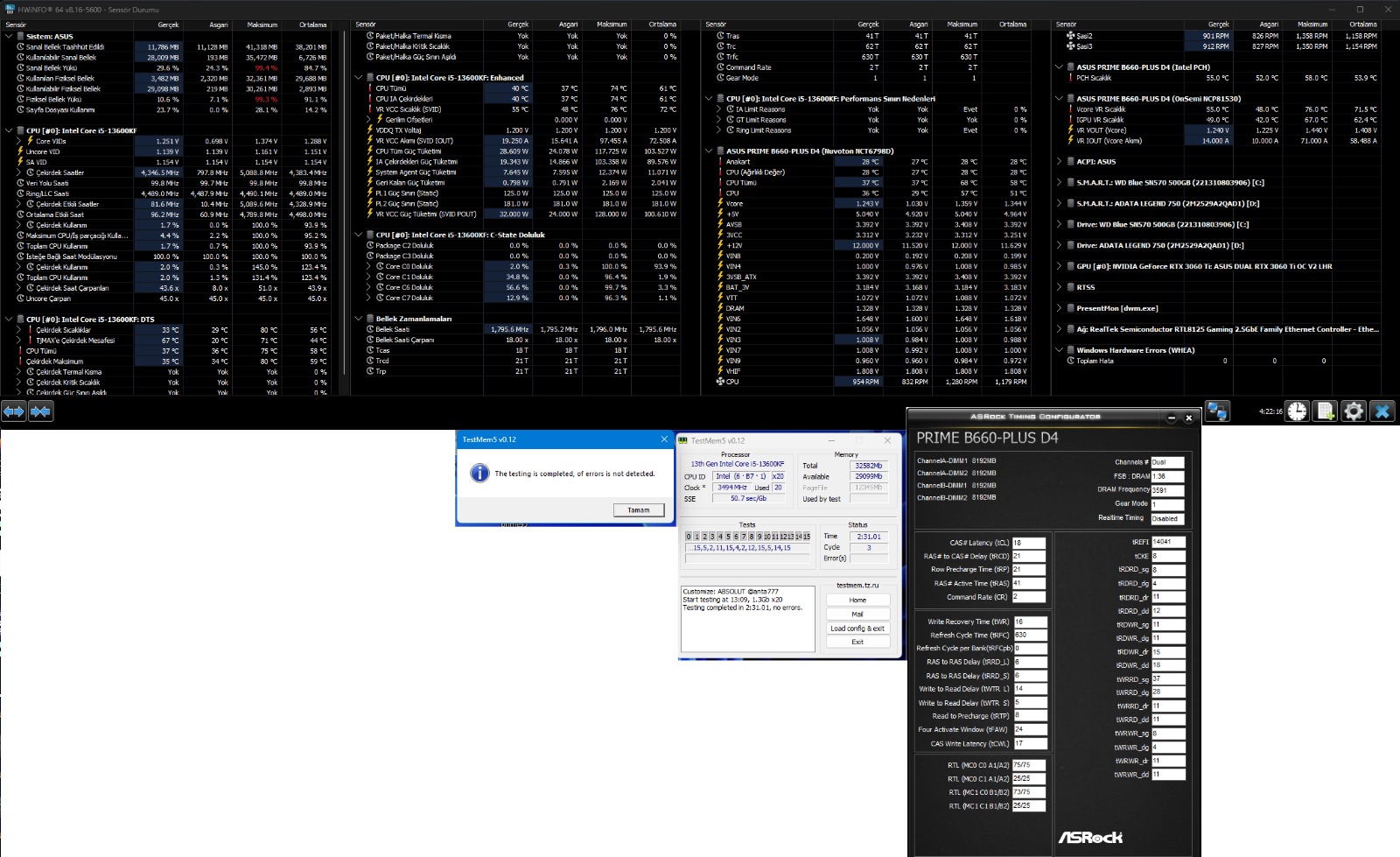Viewport: 1400px width, 857px height.
Task: Click the expand-view outward arrows button in HWiNFO
Action: [14, 411]
